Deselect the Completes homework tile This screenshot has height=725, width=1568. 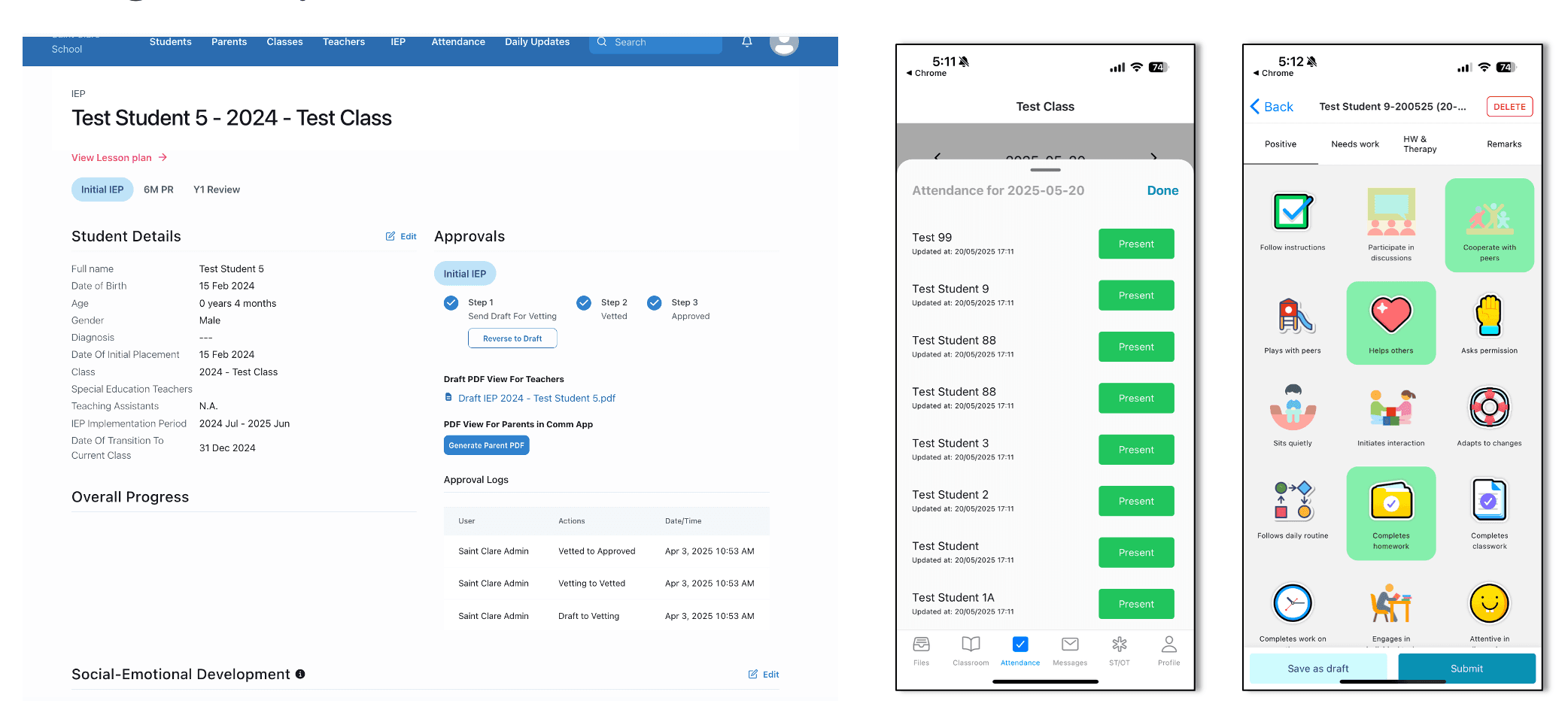pos(1390,514)
